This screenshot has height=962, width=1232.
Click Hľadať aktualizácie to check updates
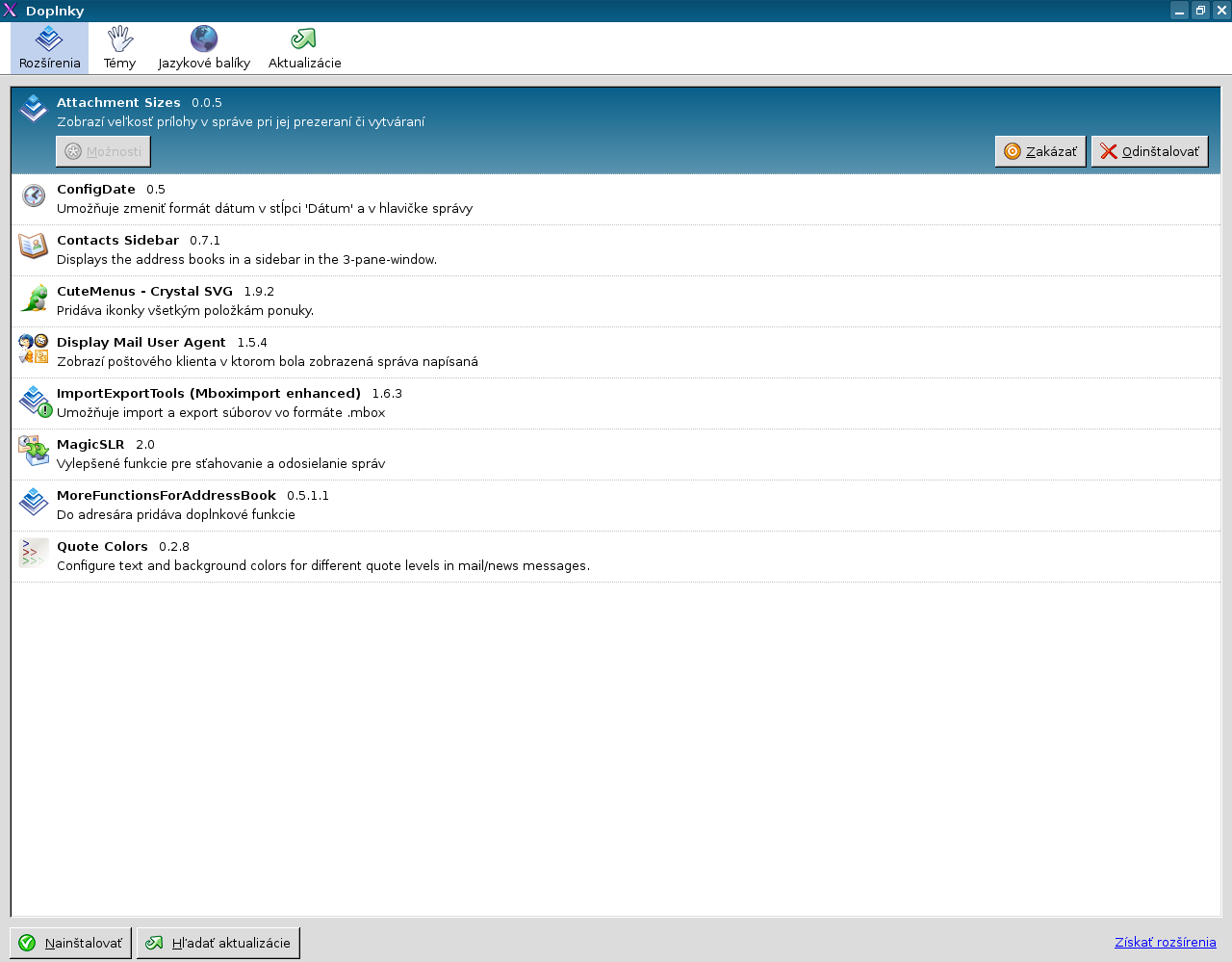(218, 943)
